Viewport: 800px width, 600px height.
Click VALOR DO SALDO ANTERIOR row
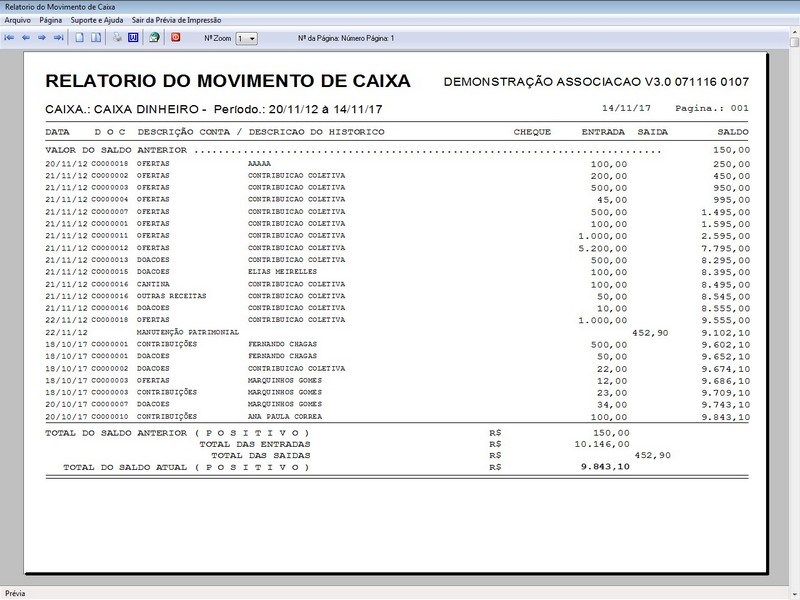tap(397, 150)
